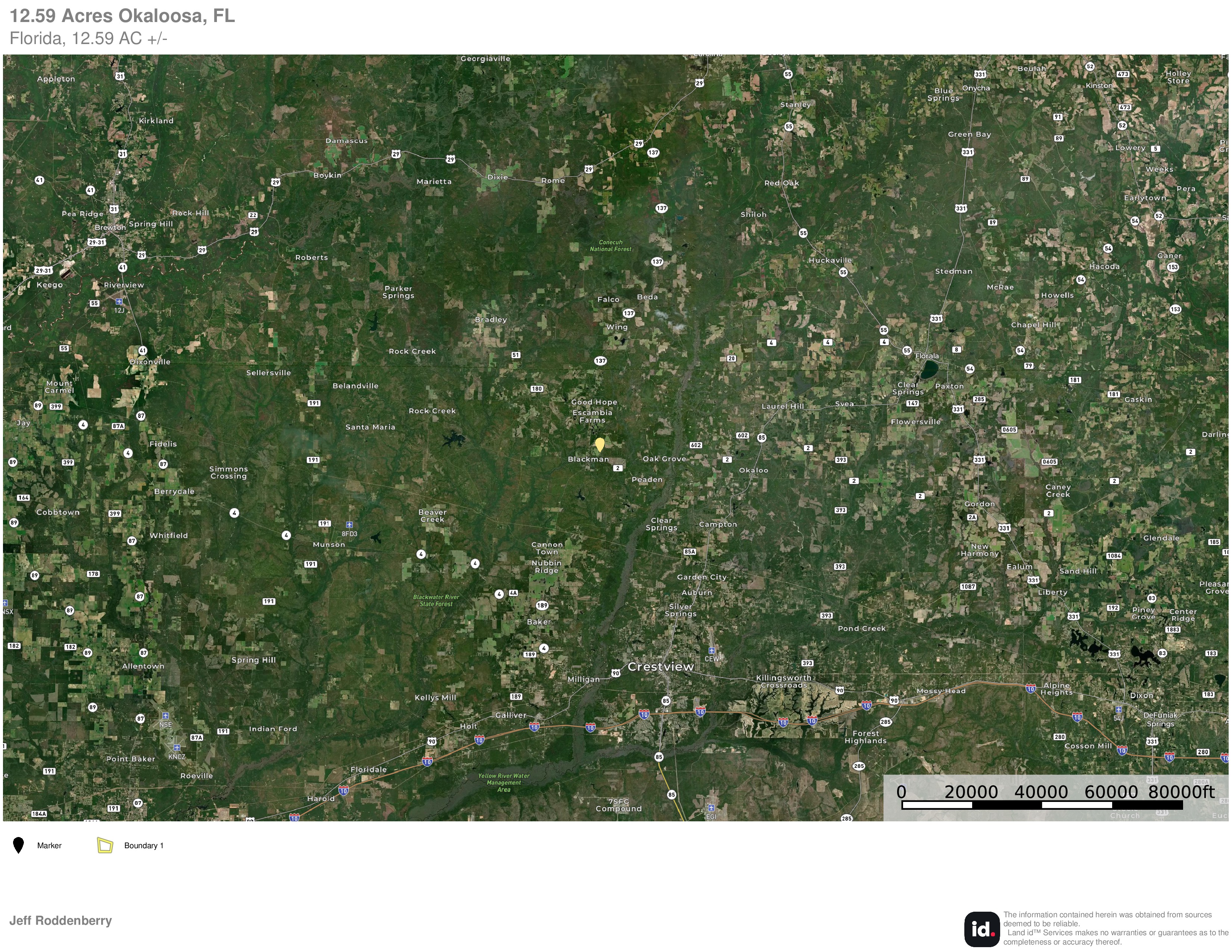Screen dimensions: 1232x952
Task: Click the yellow property marker near Blackman
Action: (x=600, y=444)
